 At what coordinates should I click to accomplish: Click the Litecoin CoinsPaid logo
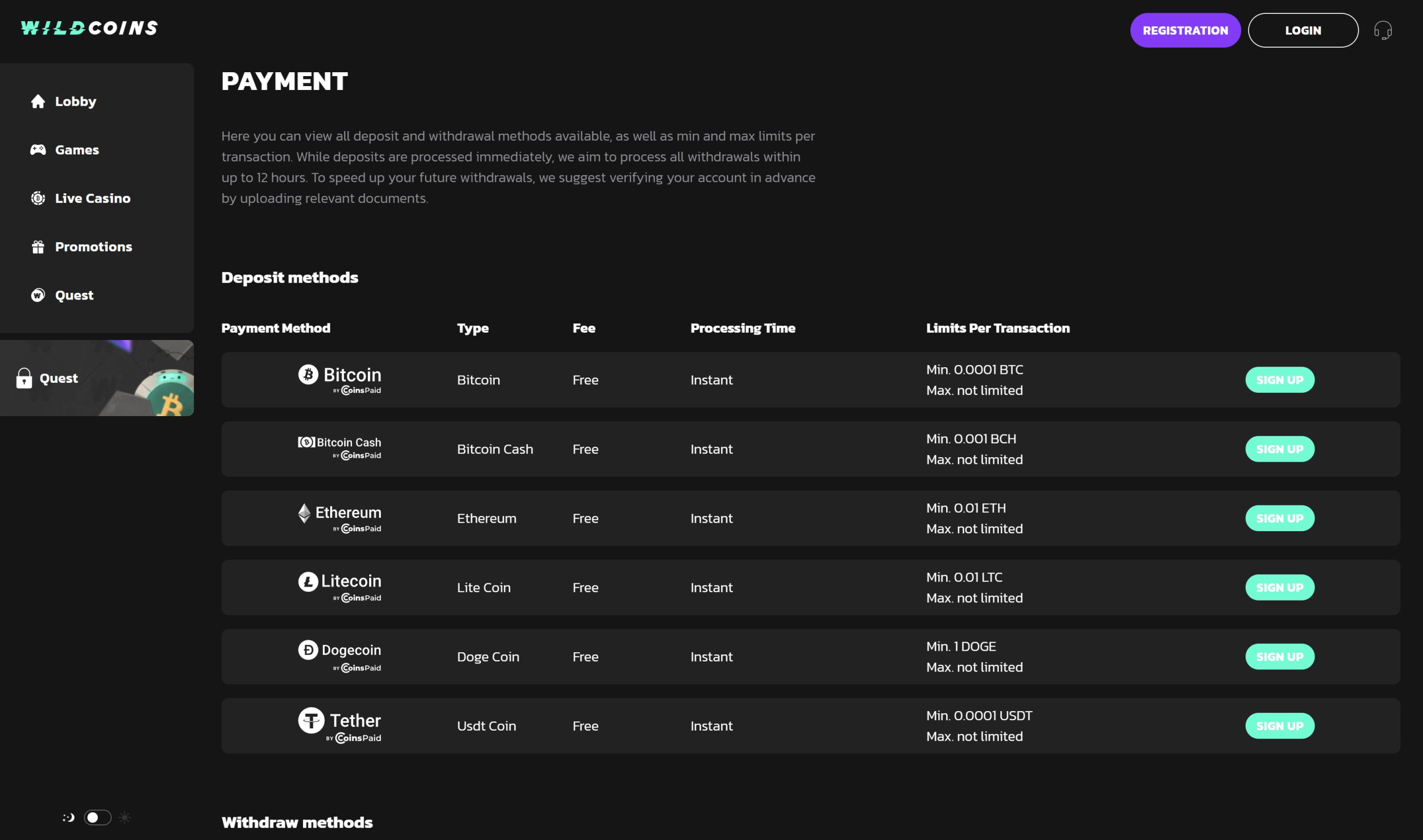point(340,587)
